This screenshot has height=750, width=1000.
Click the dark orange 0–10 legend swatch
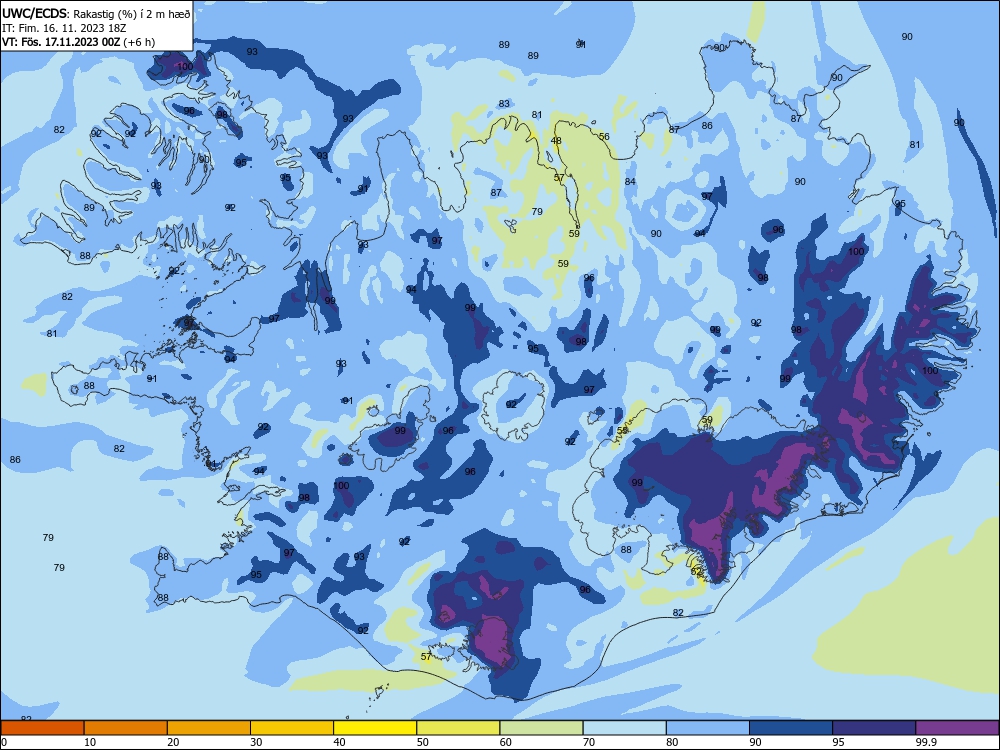click(42, 728)
